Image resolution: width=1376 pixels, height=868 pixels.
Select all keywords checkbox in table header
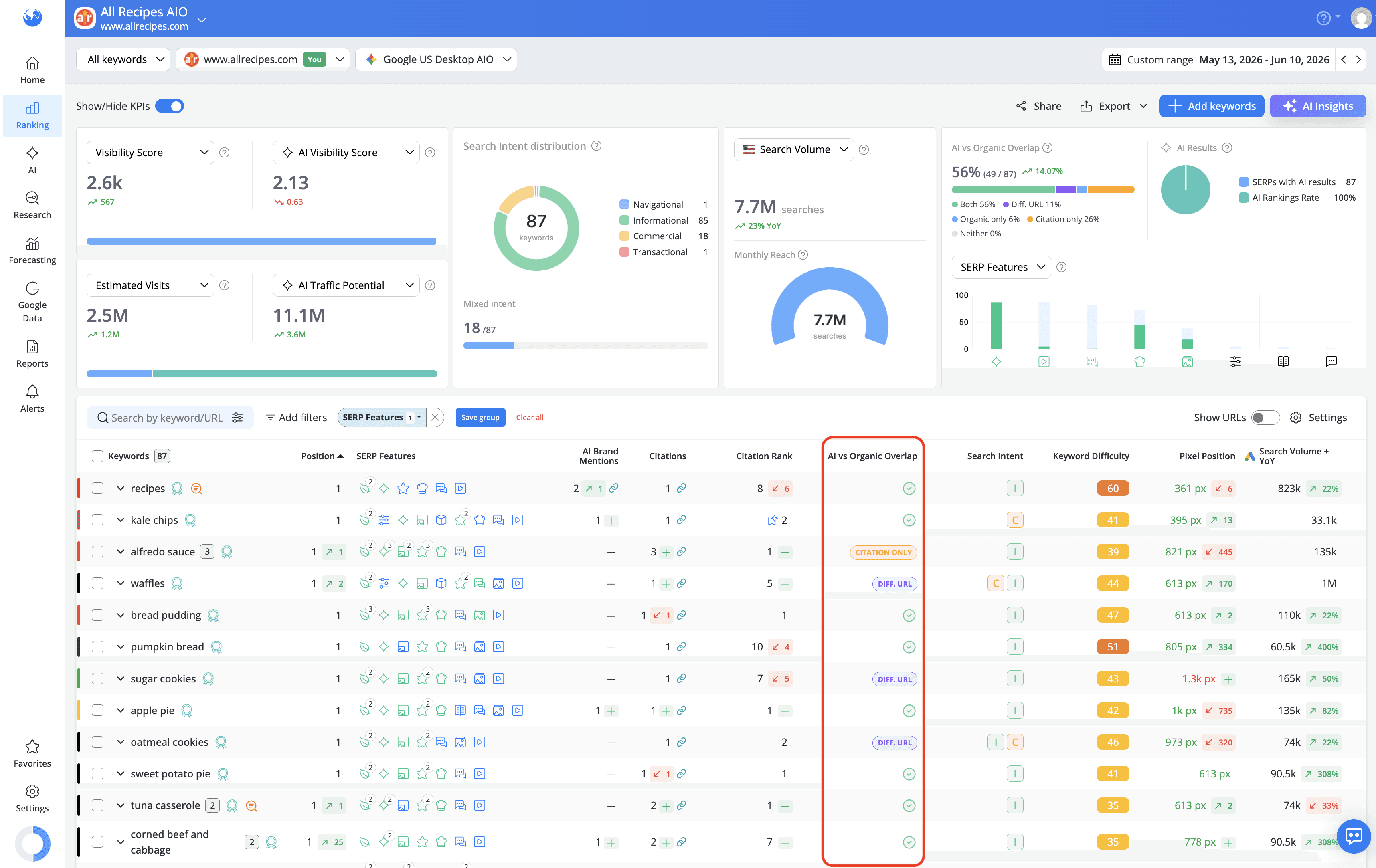tap(97, 456)
